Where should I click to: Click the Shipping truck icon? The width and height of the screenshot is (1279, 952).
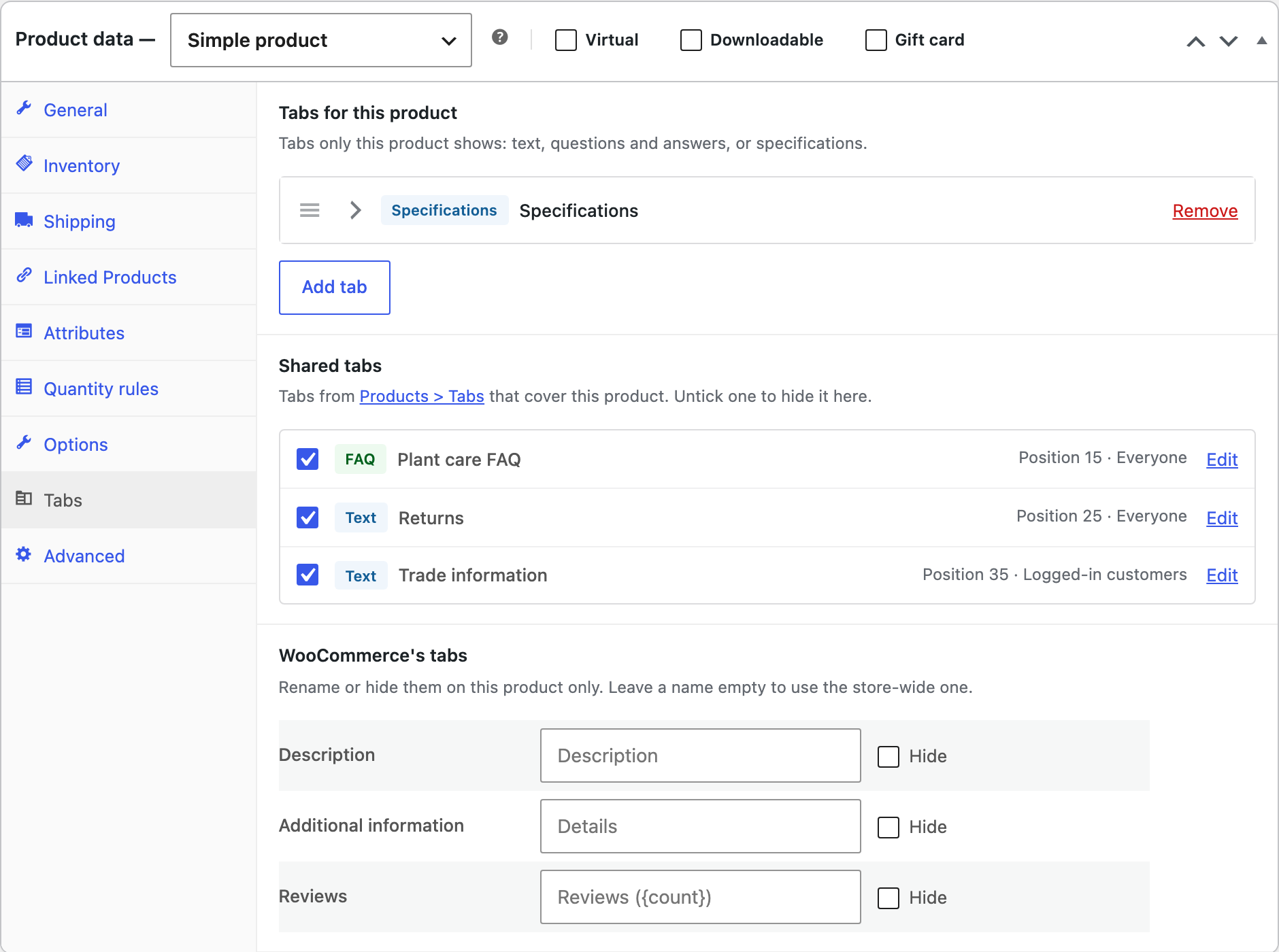24,220
